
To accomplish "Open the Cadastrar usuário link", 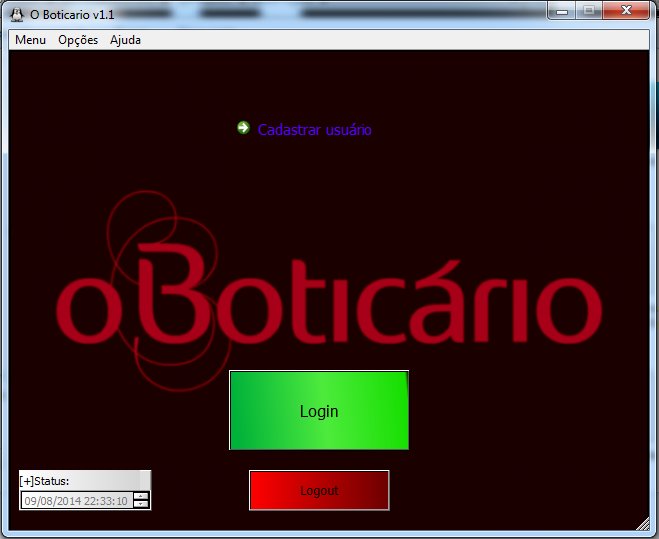I will (314, 130).
